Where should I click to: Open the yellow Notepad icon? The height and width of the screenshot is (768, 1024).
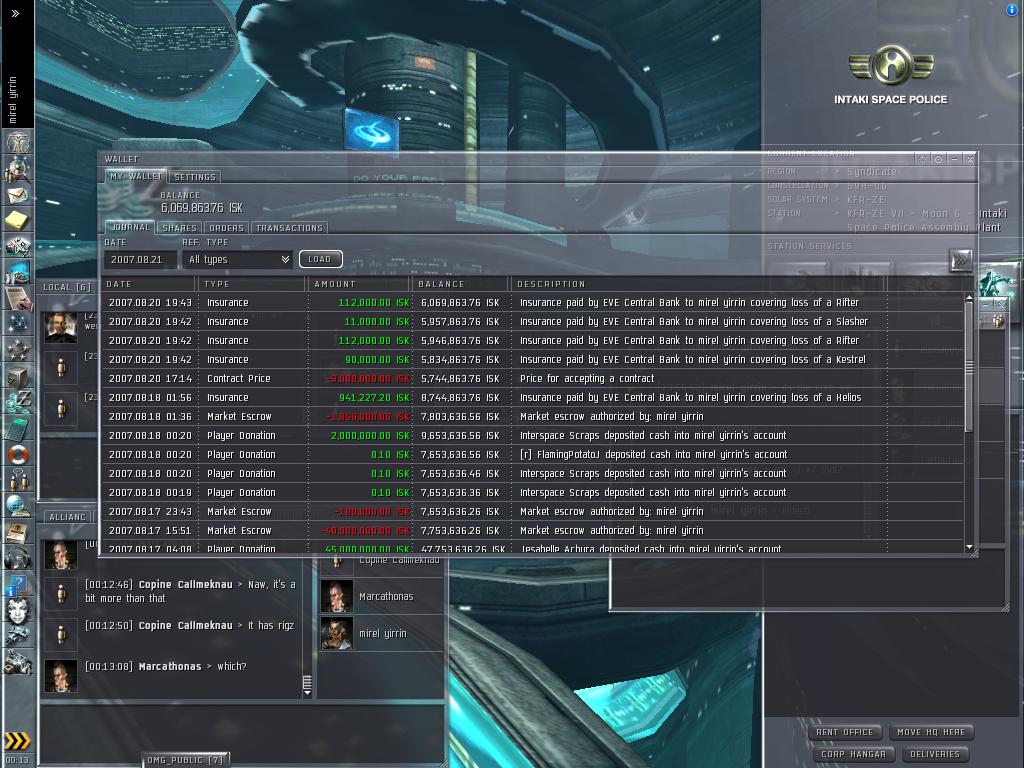(18, 220)
